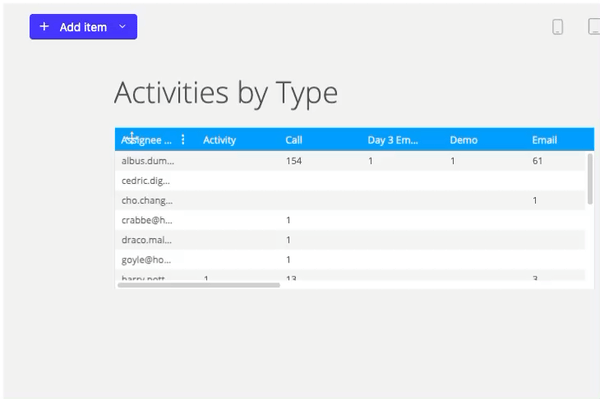Click albus Demo value 1
This screenshot has height=399, width=600.
[453, 161]
